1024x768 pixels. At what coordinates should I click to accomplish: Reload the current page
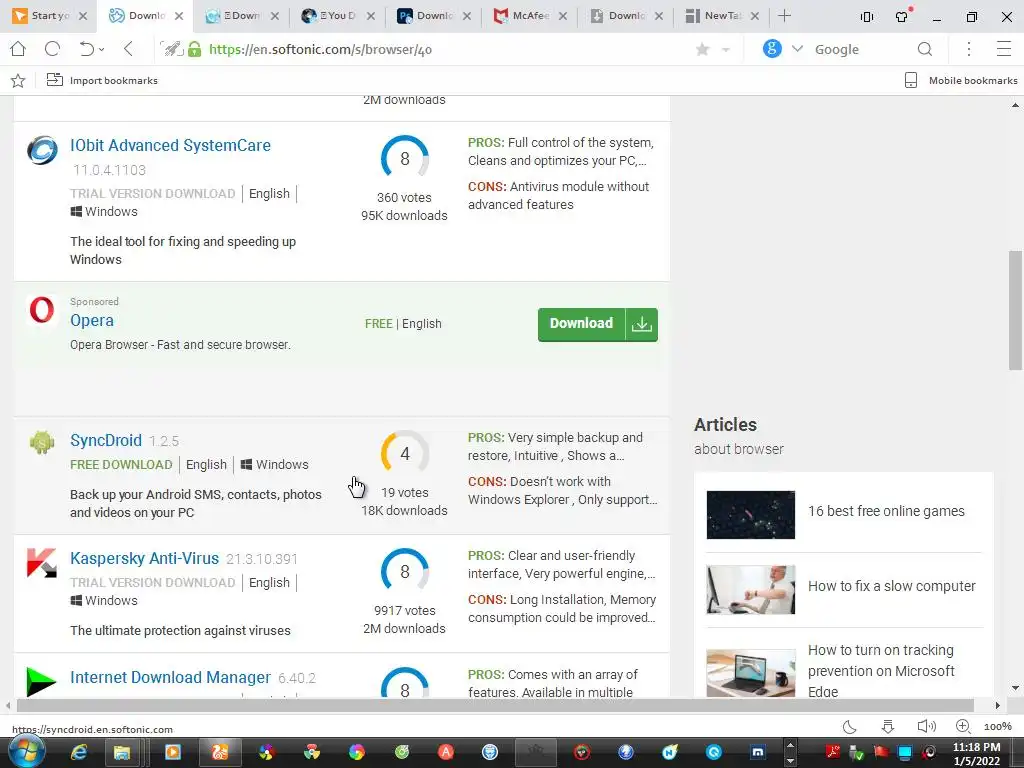(x=52, y=49)
